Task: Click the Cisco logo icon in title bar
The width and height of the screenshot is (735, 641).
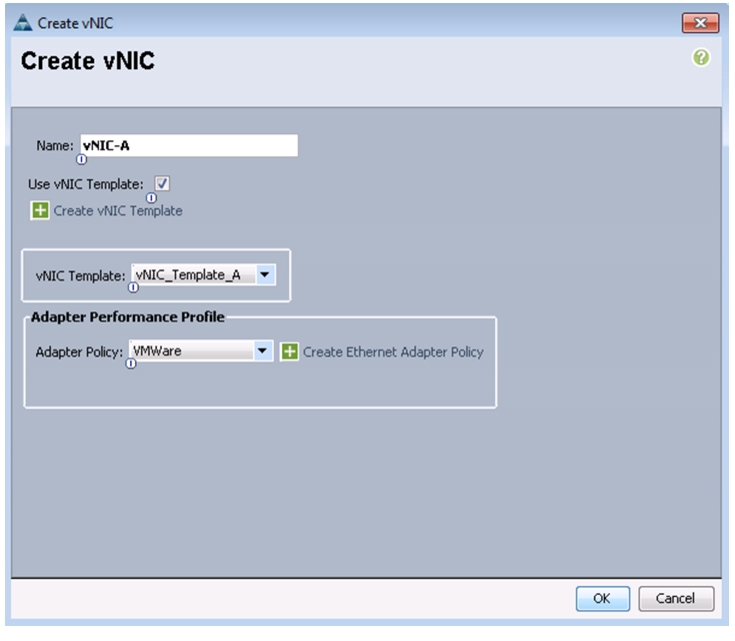Action: [22, 23]
